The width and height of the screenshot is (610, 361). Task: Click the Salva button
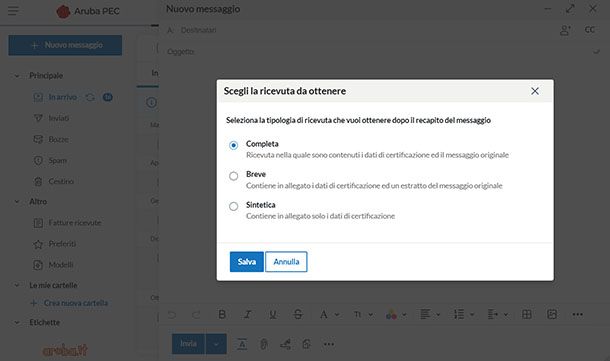pos(247,262)
